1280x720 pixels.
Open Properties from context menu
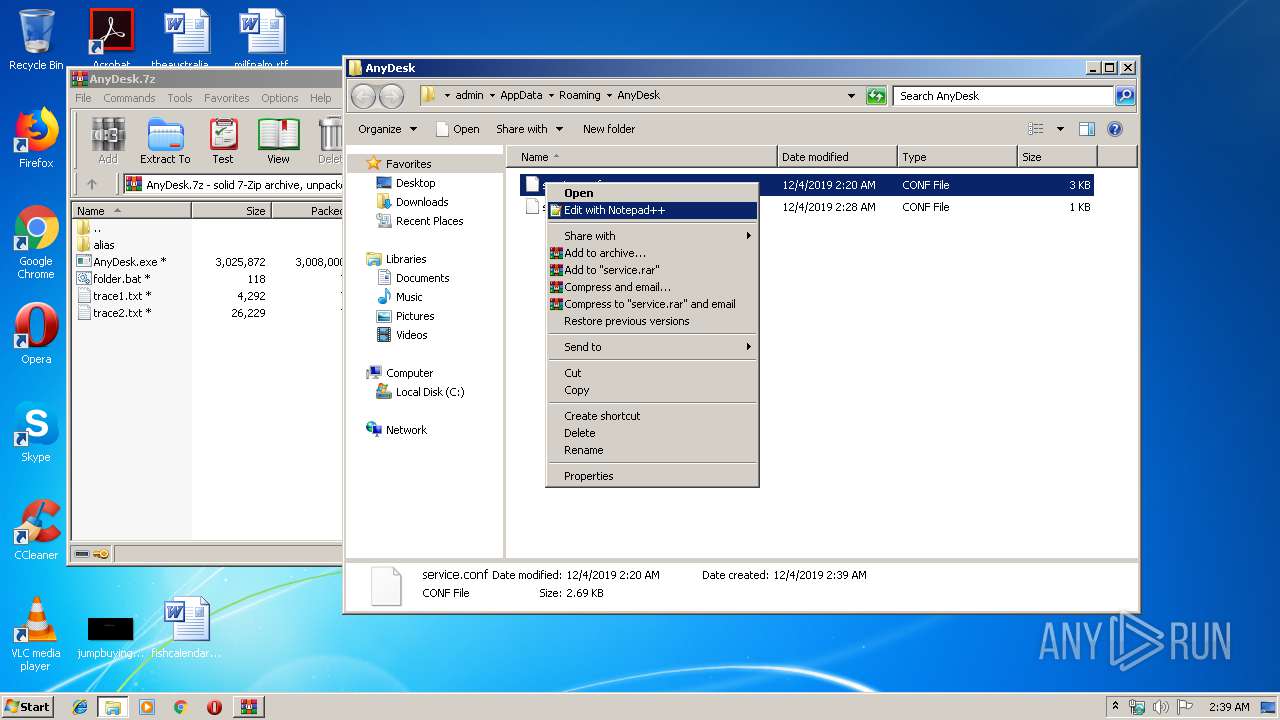(652, 476)
